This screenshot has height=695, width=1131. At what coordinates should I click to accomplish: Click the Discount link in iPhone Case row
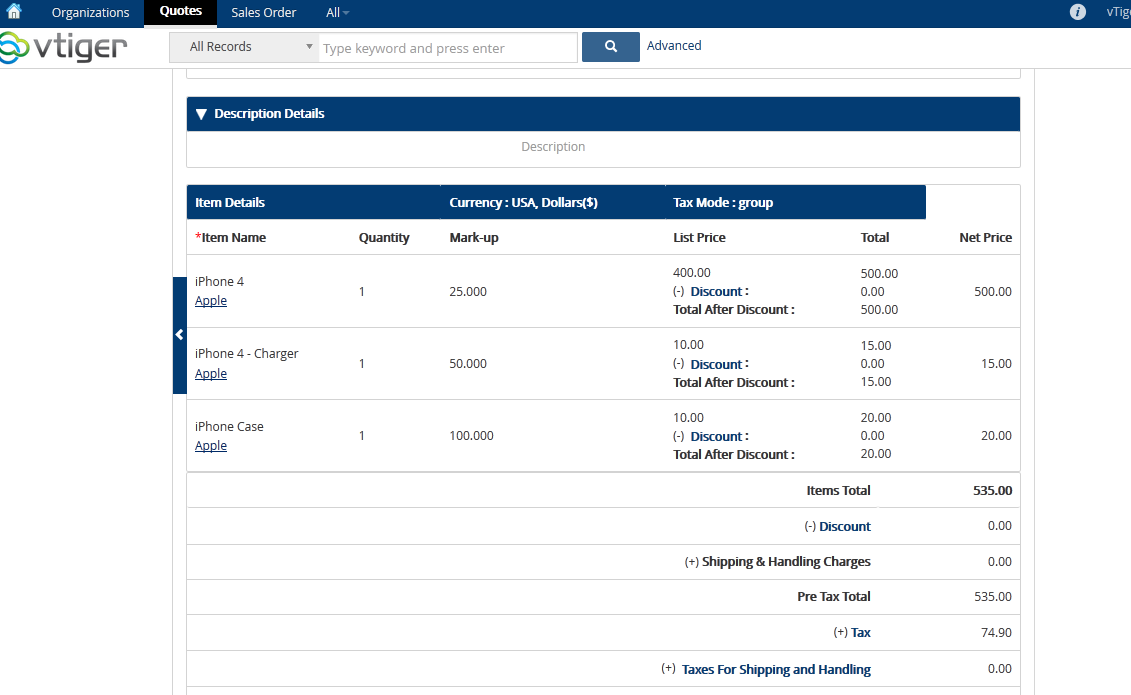click(x=716, y=436)
